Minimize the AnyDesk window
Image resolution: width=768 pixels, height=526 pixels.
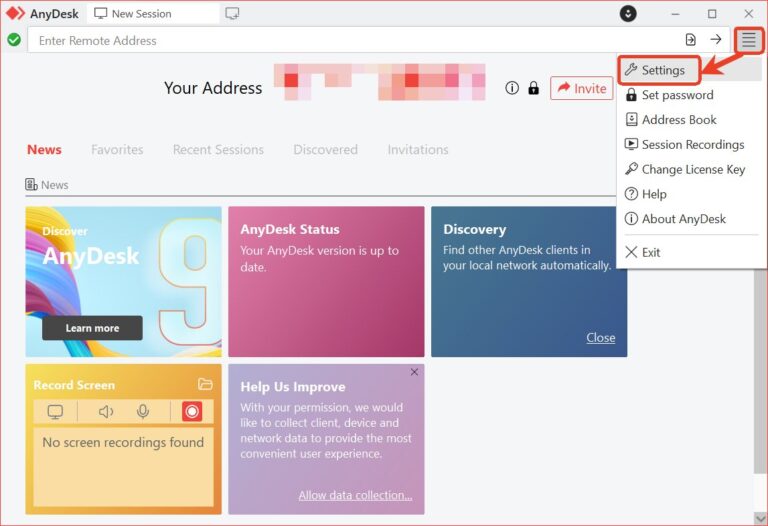(x=675, y=14)
